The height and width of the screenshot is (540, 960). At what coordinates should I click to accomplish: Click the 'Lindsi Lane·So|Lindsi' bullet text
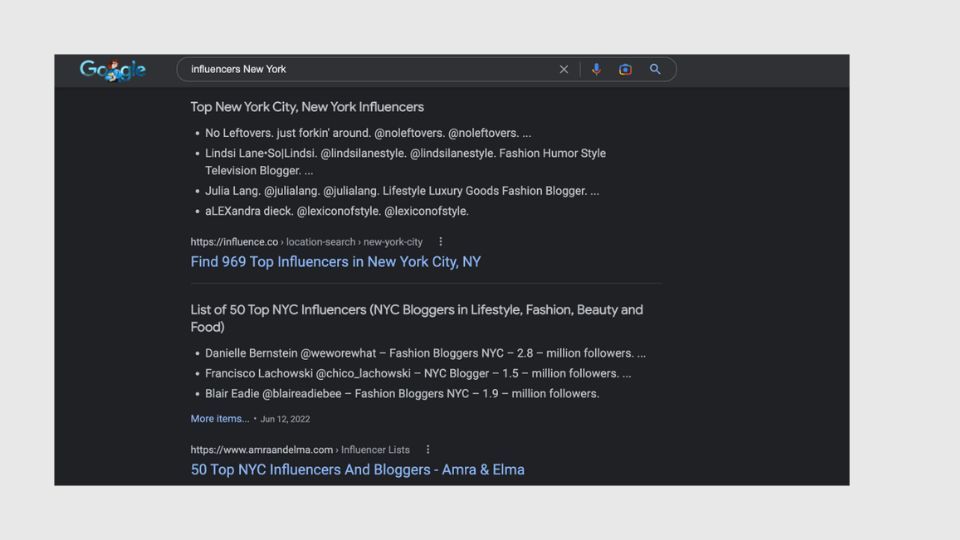[x=405, y=162]
